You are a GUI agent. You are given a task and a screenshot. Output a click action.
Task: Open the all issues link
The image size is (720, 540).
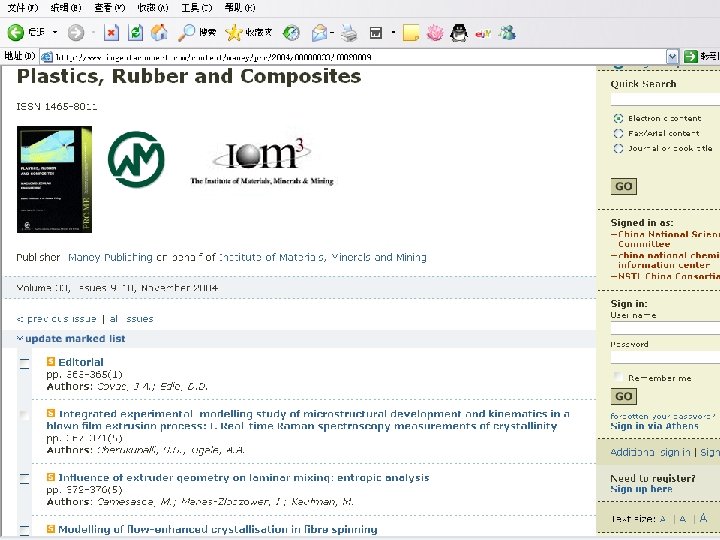131,319
